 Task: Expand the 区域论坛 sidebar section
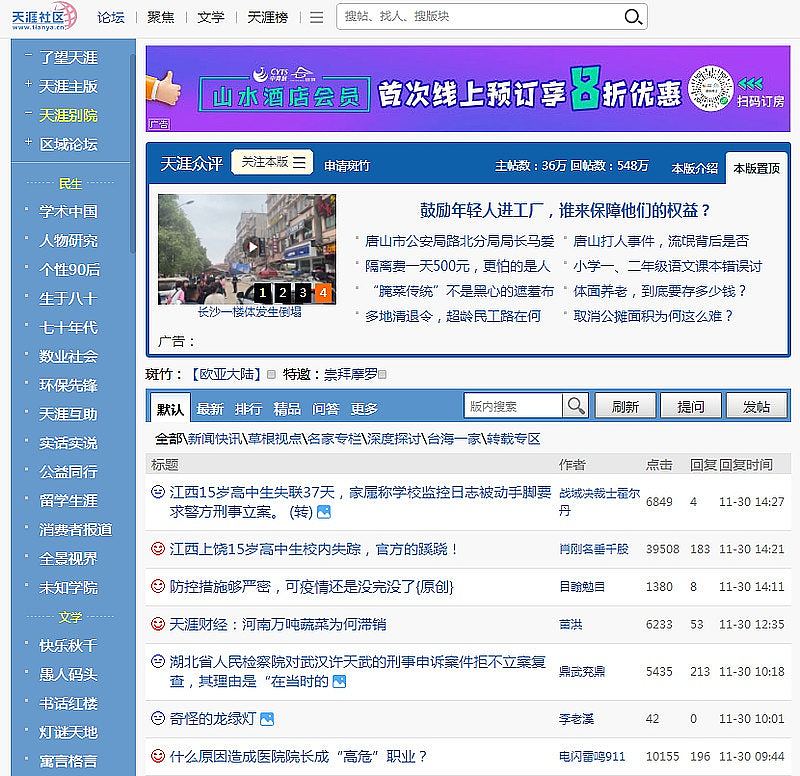click(28, 141)
